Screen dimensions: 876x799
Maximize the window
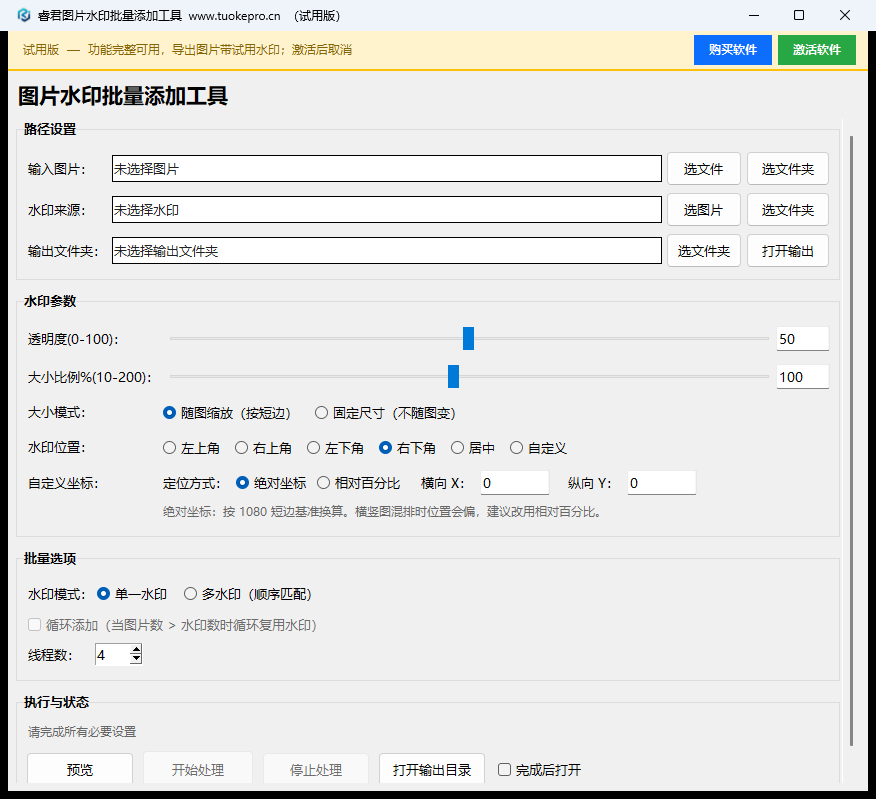799,15
